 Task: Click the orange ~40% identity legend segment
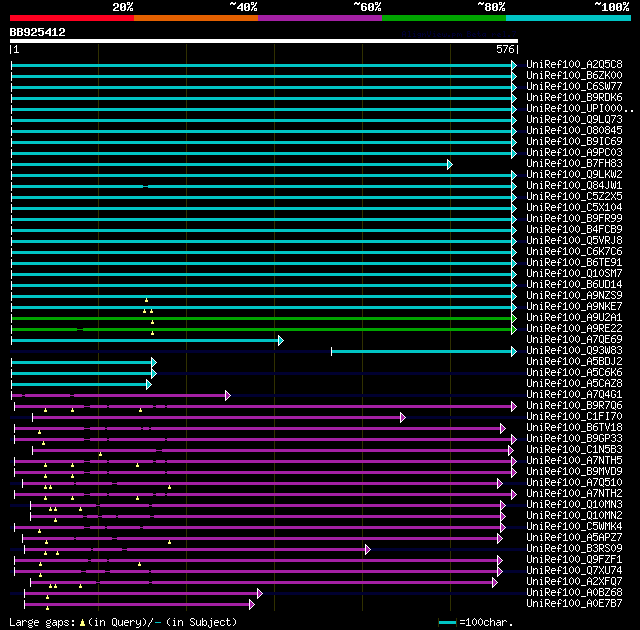coord(196,18)
